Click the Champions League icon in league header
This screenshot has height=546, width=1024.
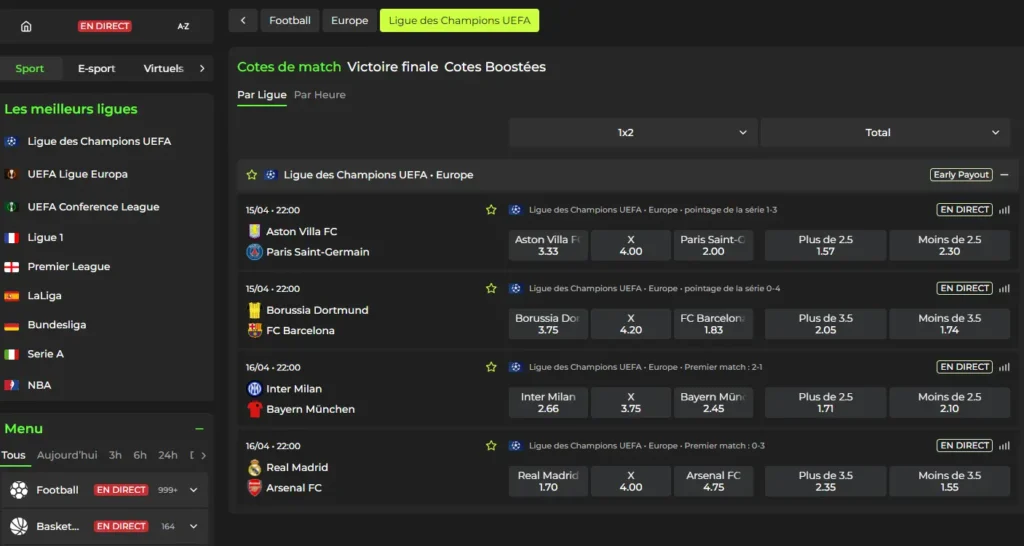(x=270, y=175)
